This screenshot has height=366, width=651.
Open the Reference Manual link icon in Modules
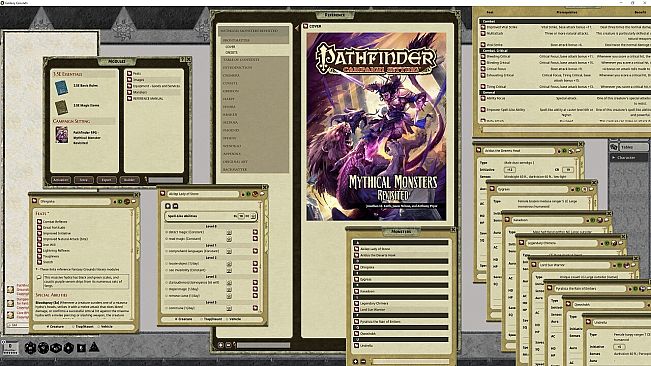[130, 98]
